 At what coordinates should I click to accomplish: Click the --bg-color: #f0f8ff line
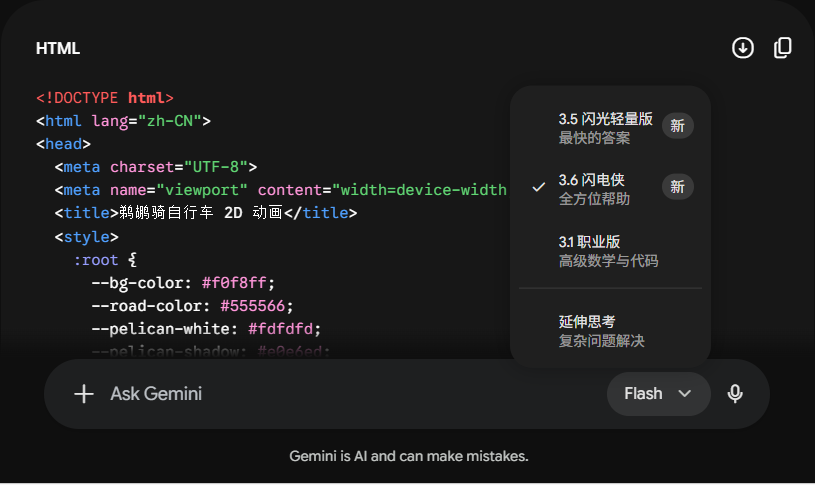[183, 283]
